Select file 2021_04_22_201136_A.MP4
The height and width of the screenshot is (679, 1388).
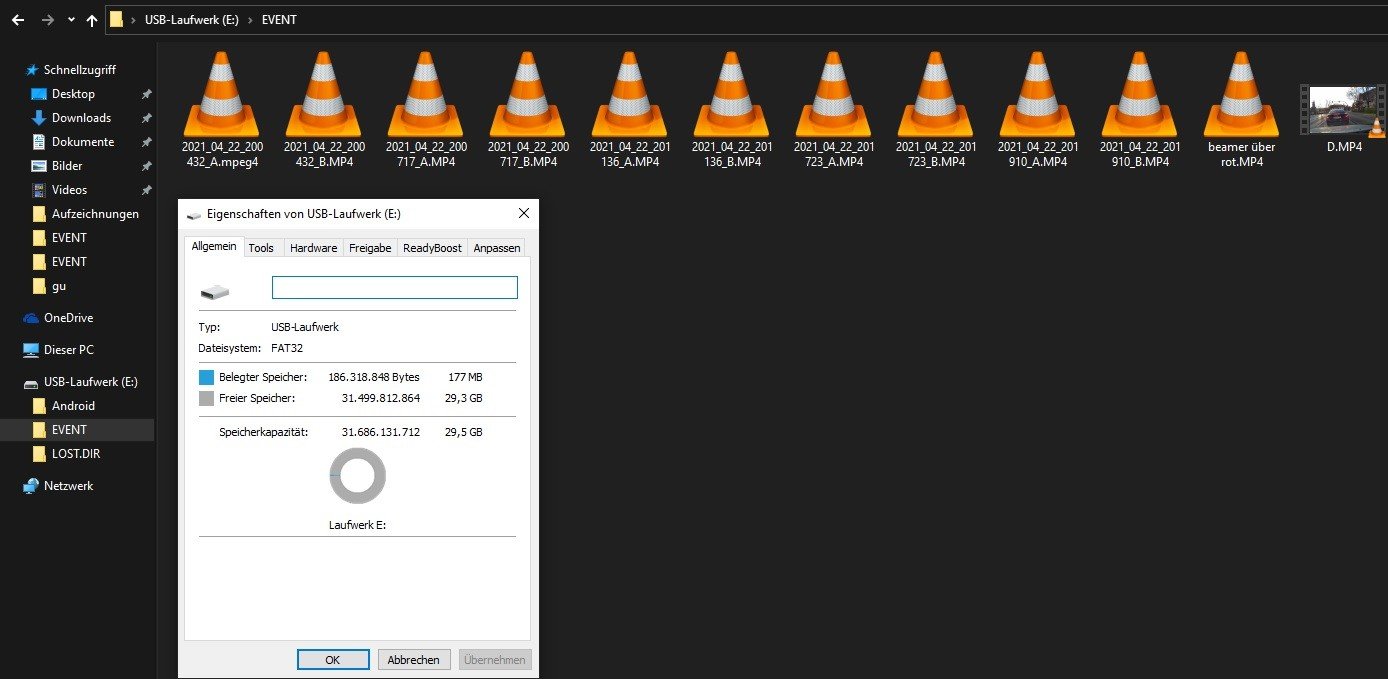[x=630, y=110]
